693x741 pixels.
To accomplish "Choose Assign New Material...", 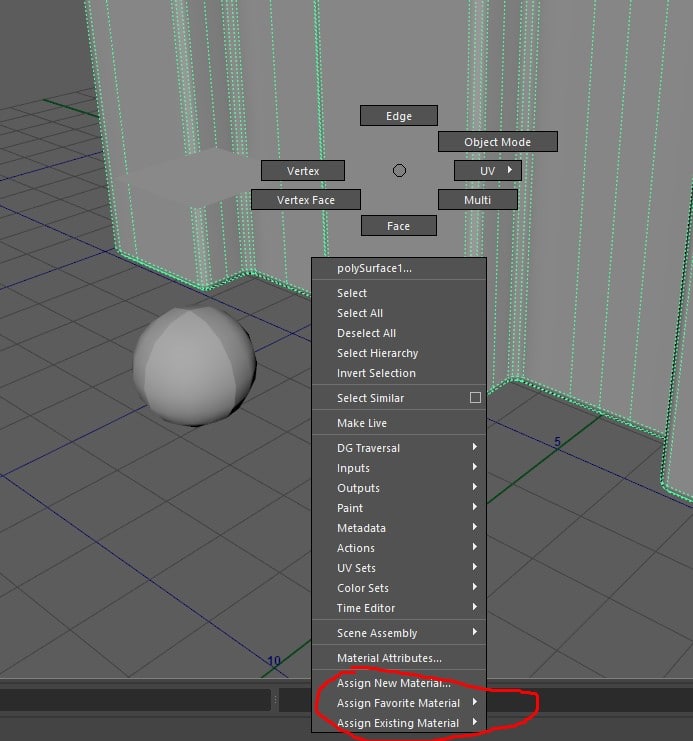I will (x=398, y=683).
